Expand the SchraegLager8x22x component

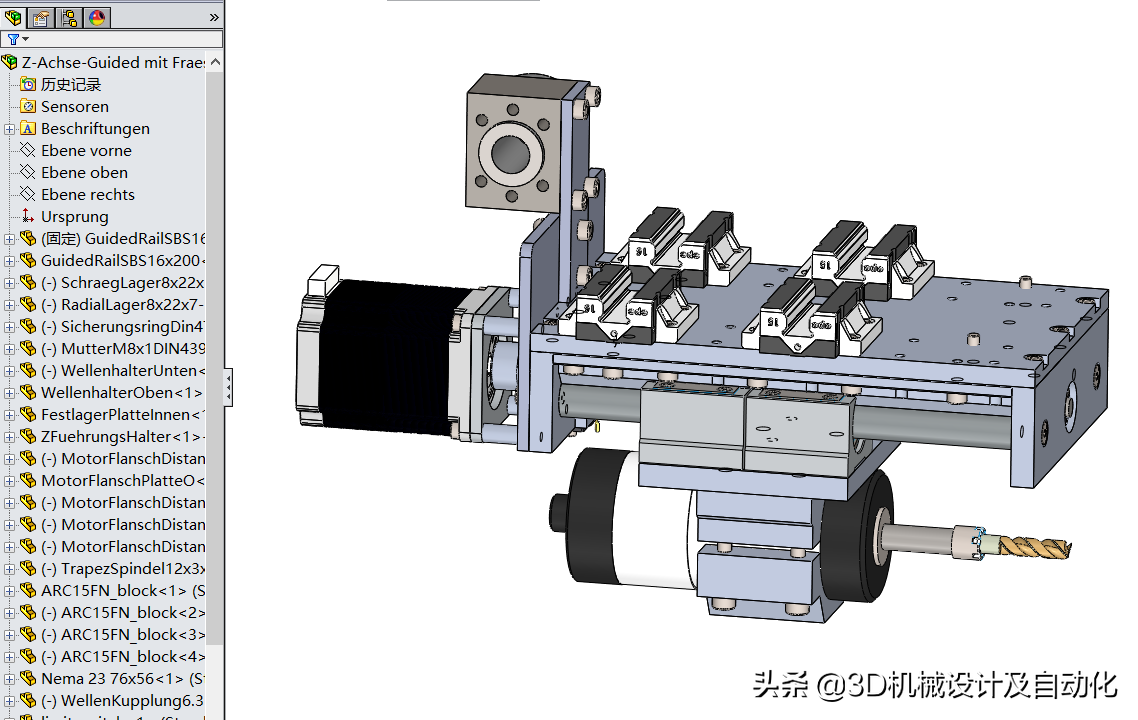(x=9, y=283)
